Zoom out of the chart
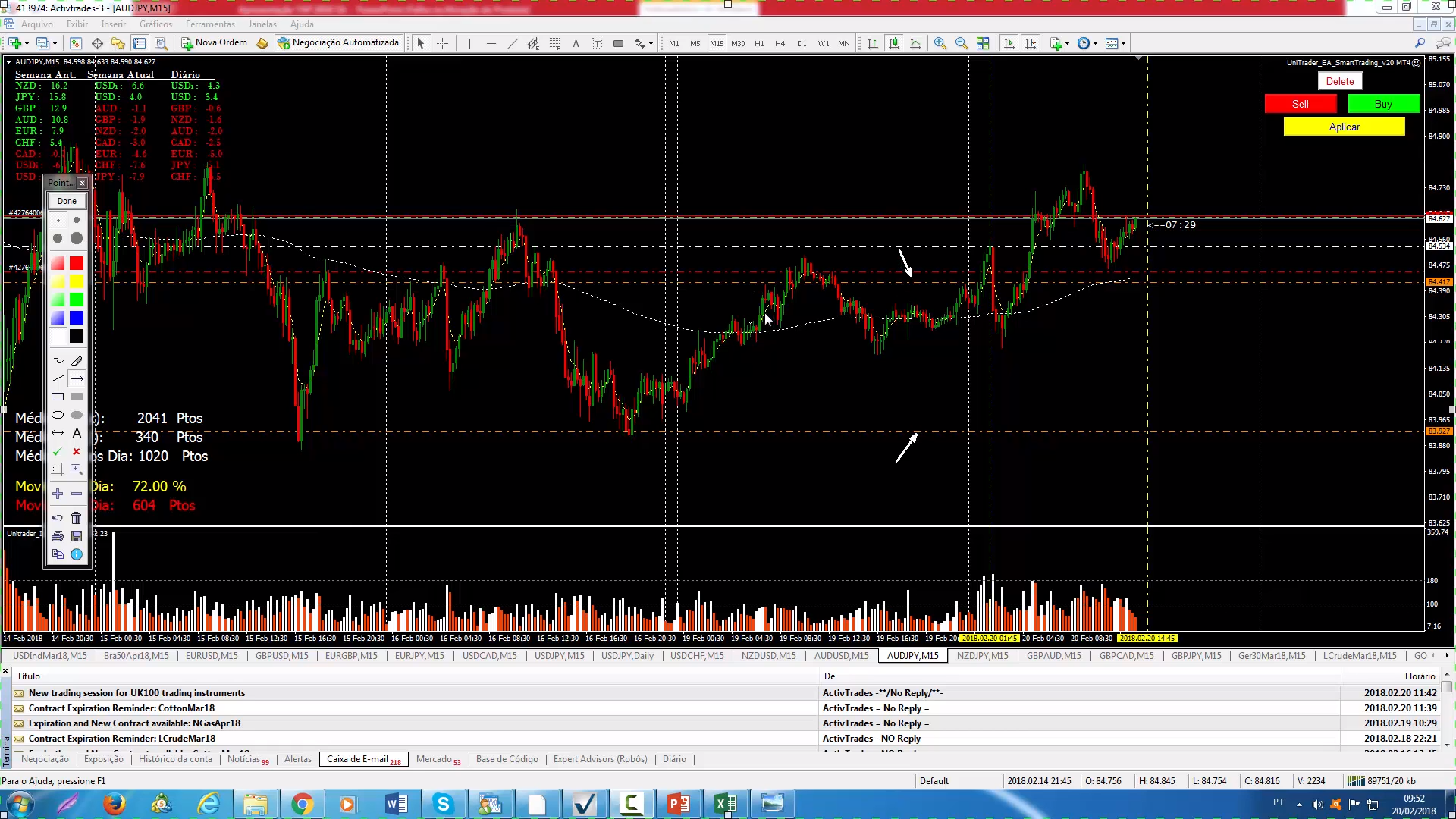 click(x=962, y=43)
